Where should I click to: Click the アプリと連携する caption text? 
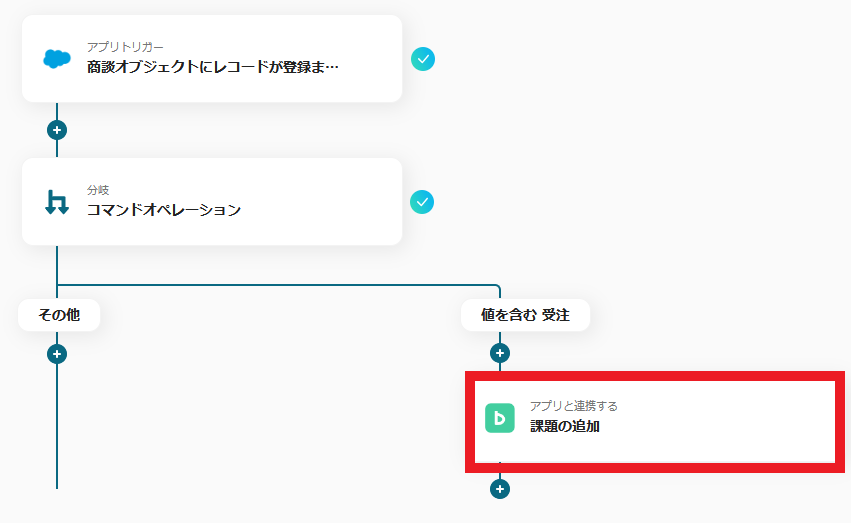click(x=573, y=406)
